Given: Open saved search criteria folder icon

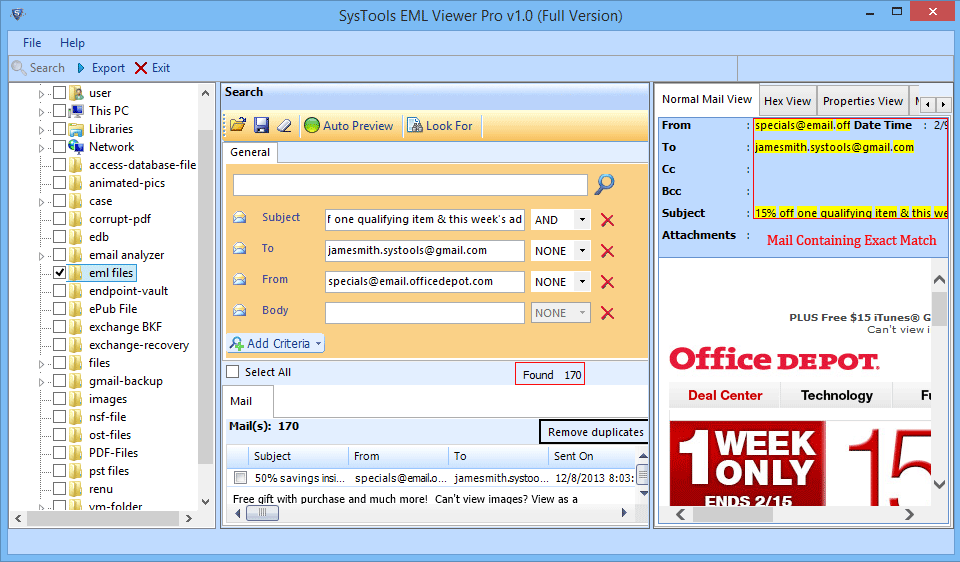Looking at the screenshot, I should 238,126.
